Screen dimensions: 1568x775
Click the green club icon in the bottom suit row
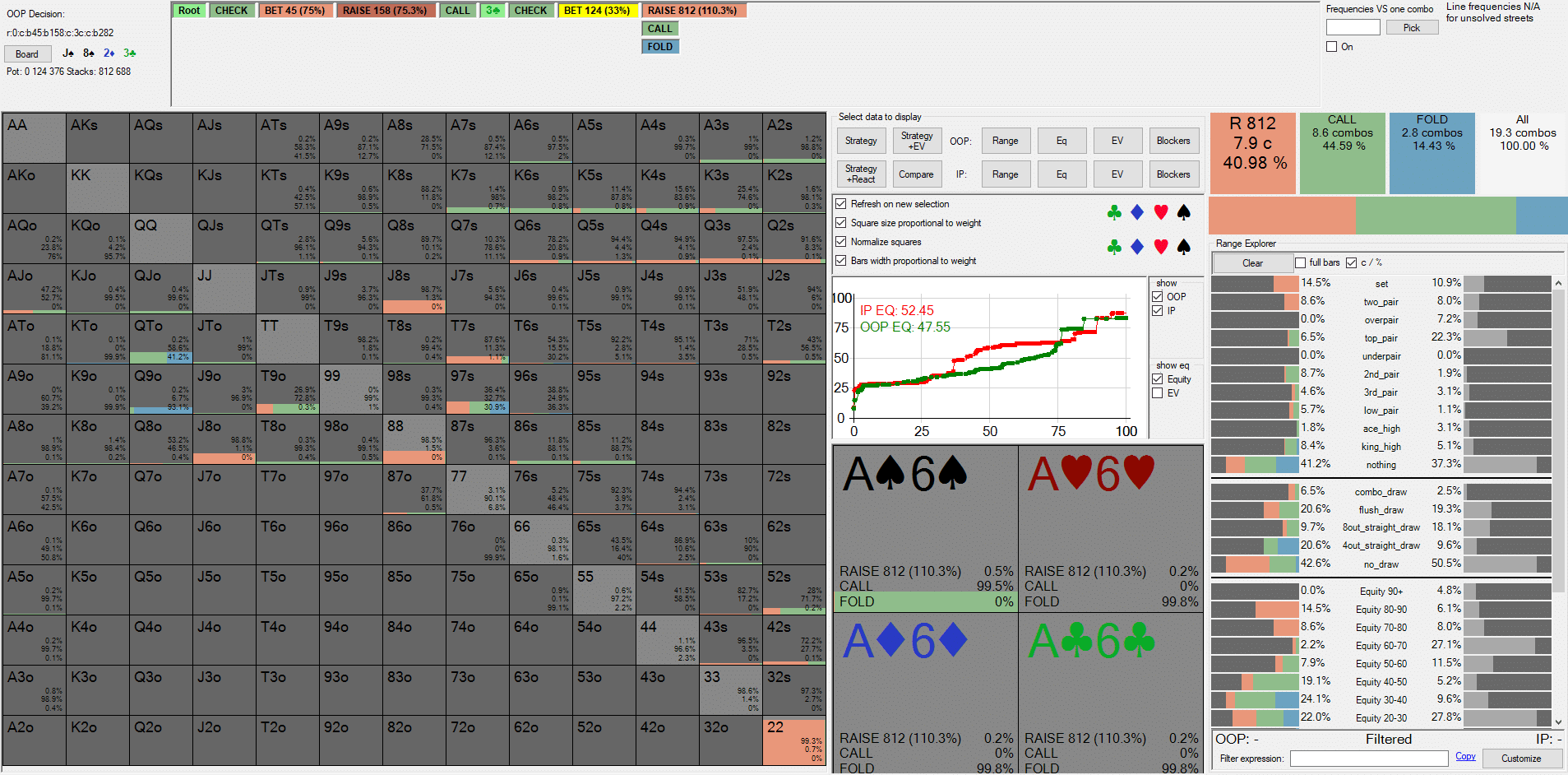tap(1114, 247)
